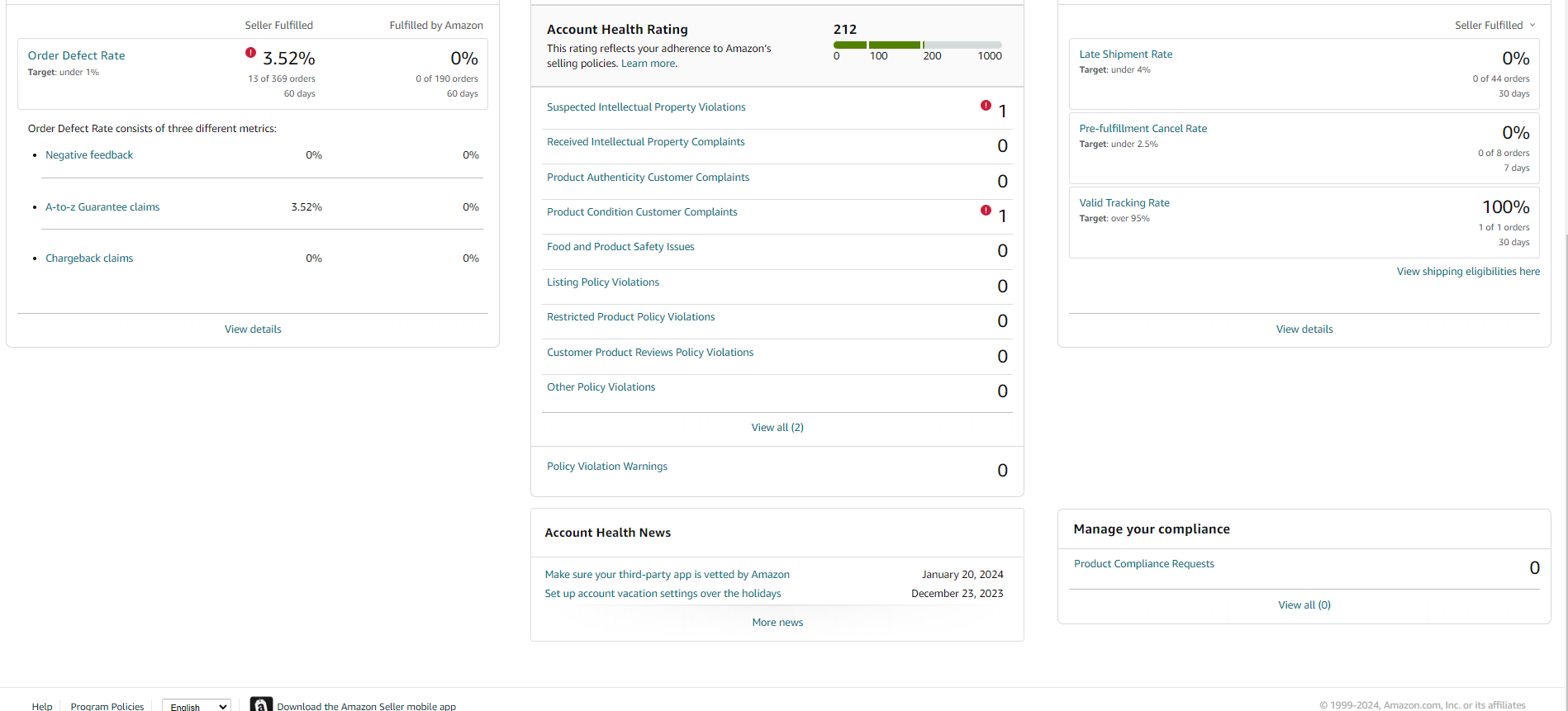This screenshot has height=711, width=1568.
Task: Click alert icon beside Suspected Intellectual Property Violations
Action: coord(986,106)
